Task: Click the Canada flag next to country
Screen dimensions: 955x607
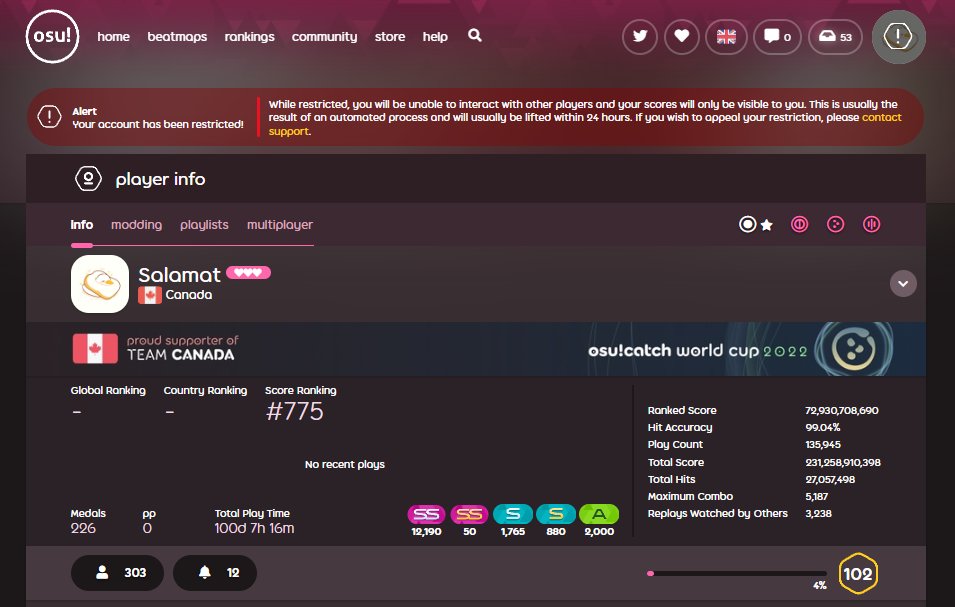Action: click(x=149, y=295)
